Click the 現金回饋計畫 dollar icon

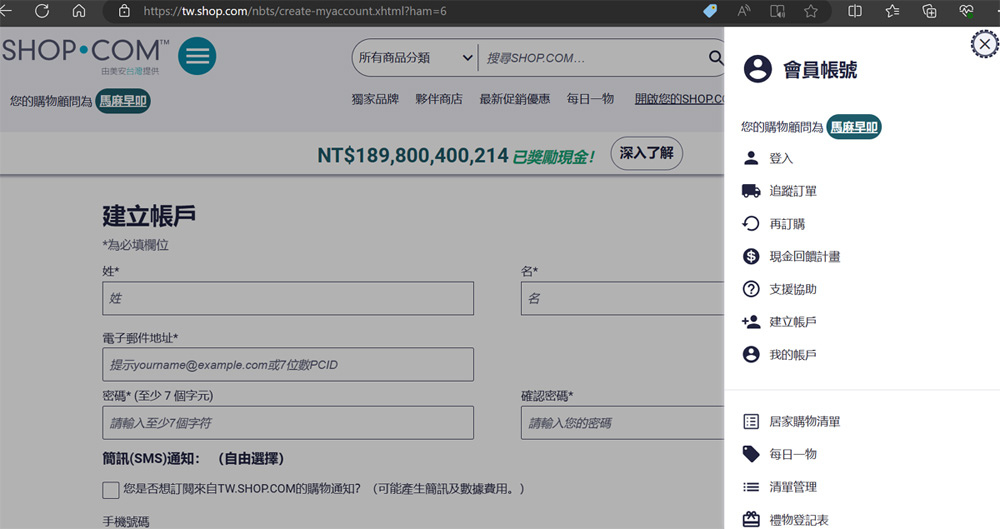[x=751, y=257]
